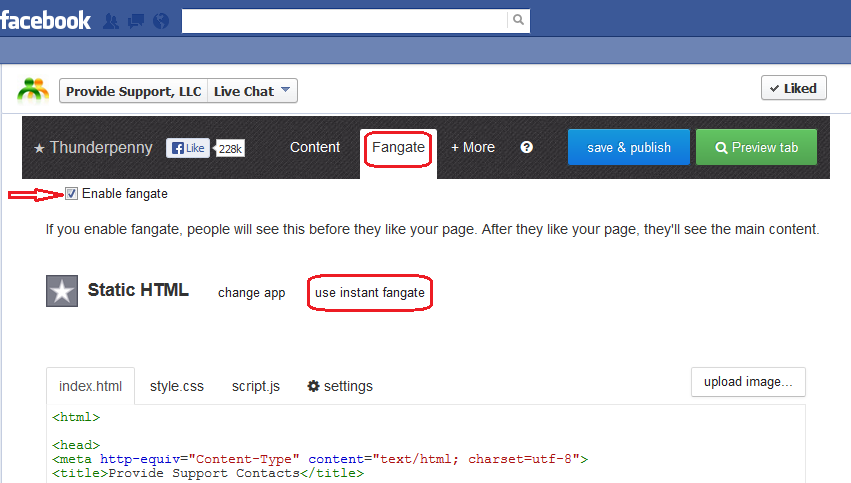
Task: Click the use instant fangate link
Action: pyautogui.click(x=370, y=293)
